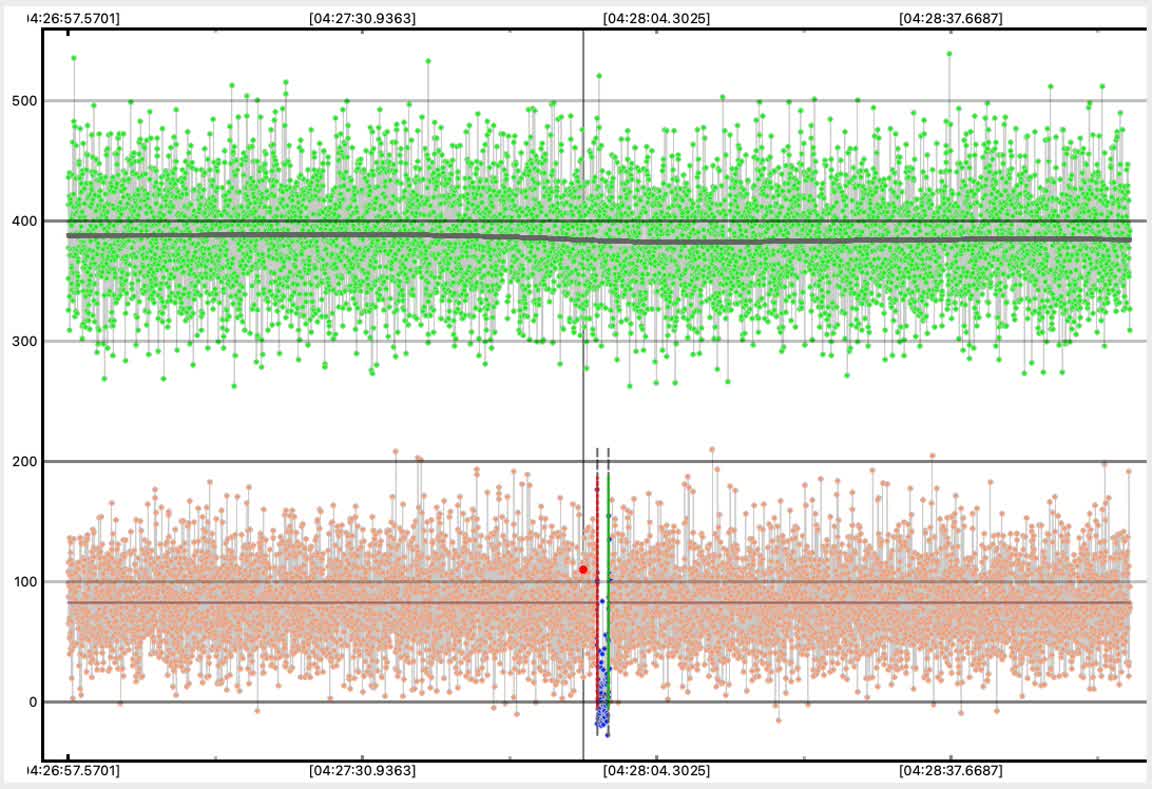Screen dimensions: 1152x789
Task: Click upper axis timestamp 04:28:37.6687
Action: pyautogui.click(x=951, y=18)
